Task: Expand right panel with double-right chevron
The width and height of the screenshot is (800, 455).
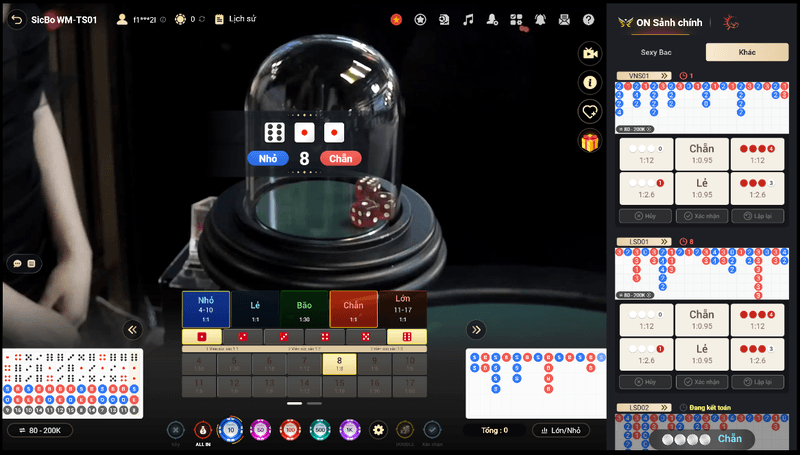Action: point(476,330)
